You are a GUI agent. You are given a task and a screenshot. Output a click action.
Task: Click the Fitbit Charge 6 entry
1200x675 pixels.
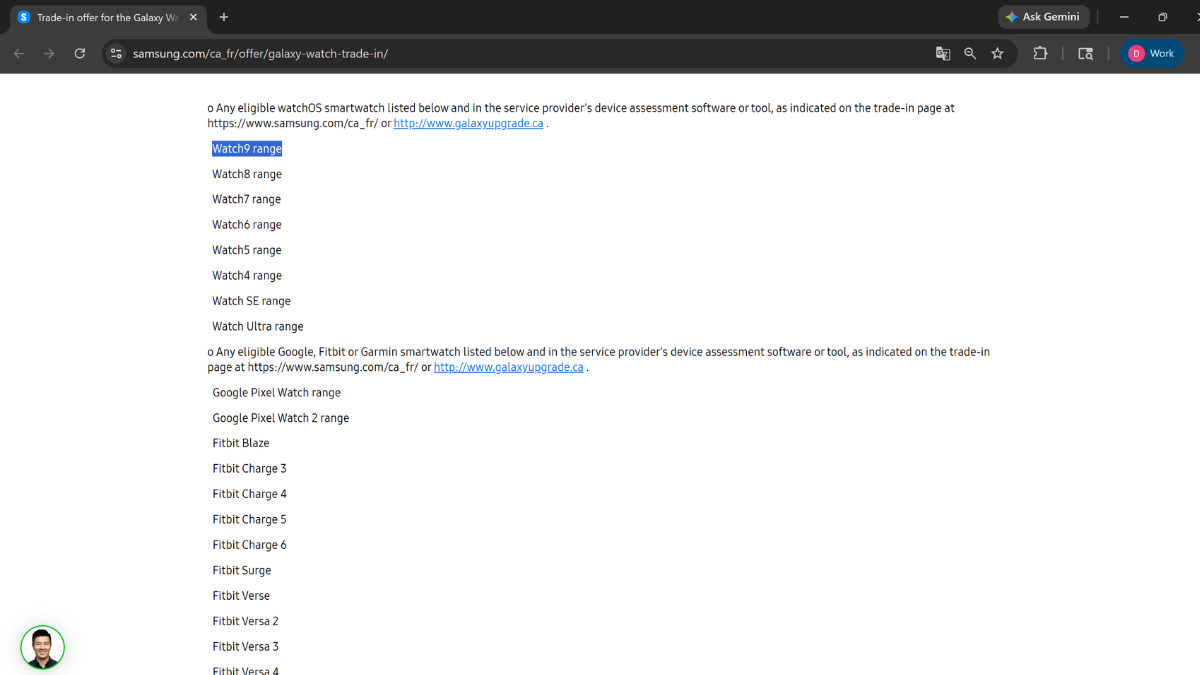249,545
